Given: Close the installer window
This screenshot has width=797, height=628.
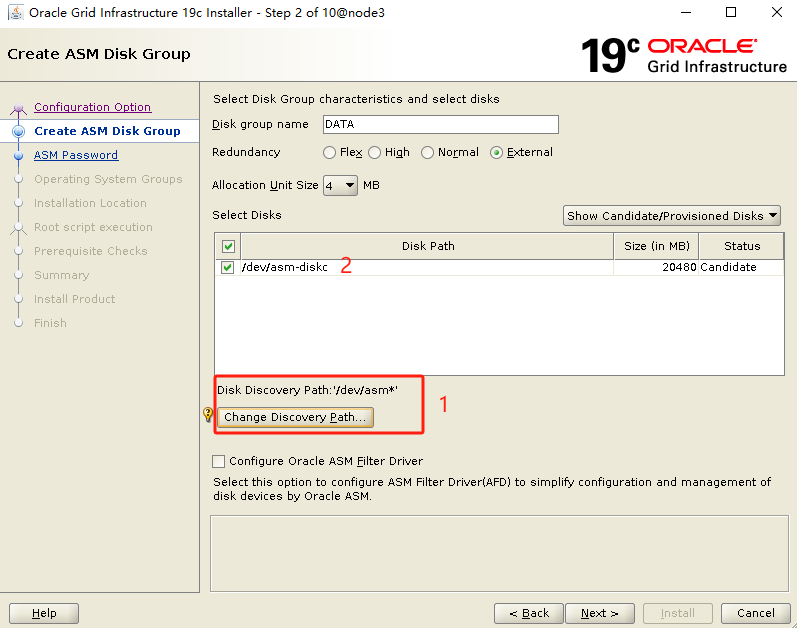Looking at the screenshot, I should (x=777, y=12).
